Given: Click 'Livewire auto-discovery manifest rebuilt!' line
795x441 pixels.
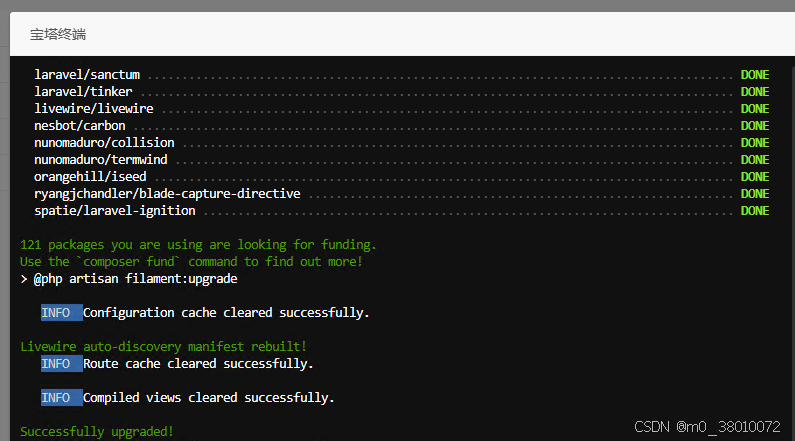Looking at the screenshot, I should click(x=163, y=347).
